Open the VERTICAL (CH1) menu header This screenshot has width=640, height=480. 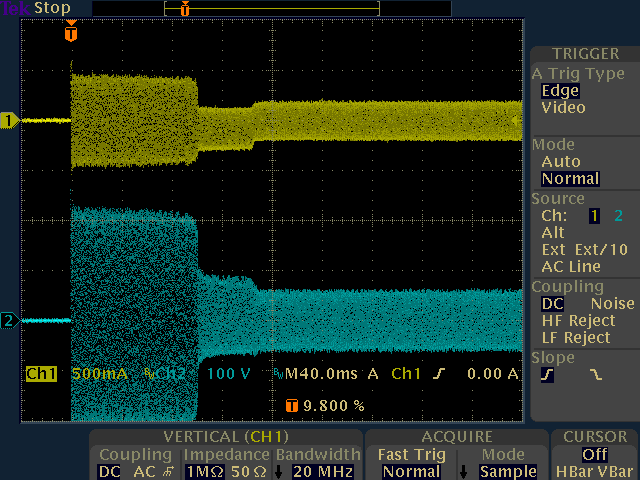click(226, 437)
